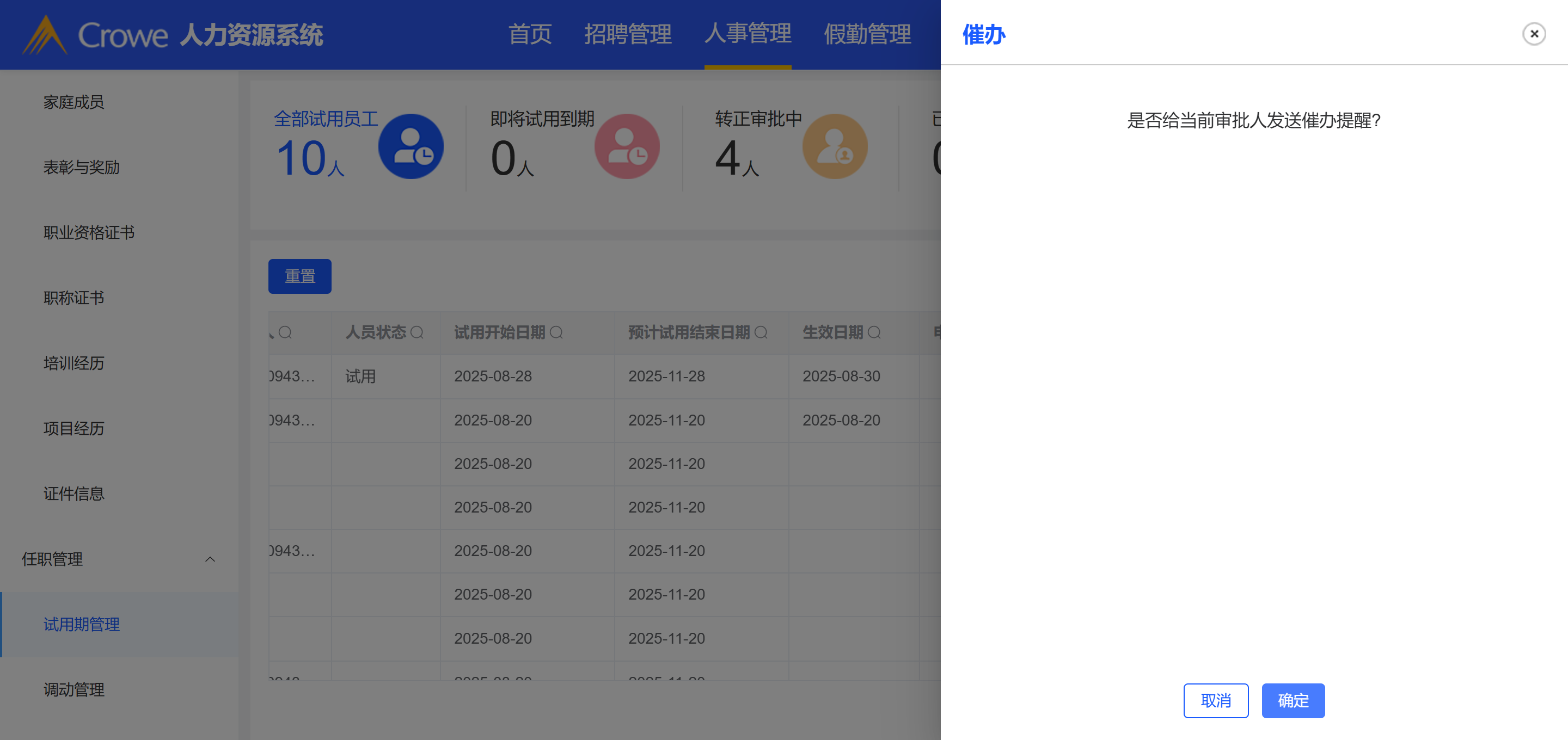Open the 首页 navigation tab
This screenshot has height=740, width=1568.
click(530, 34)
